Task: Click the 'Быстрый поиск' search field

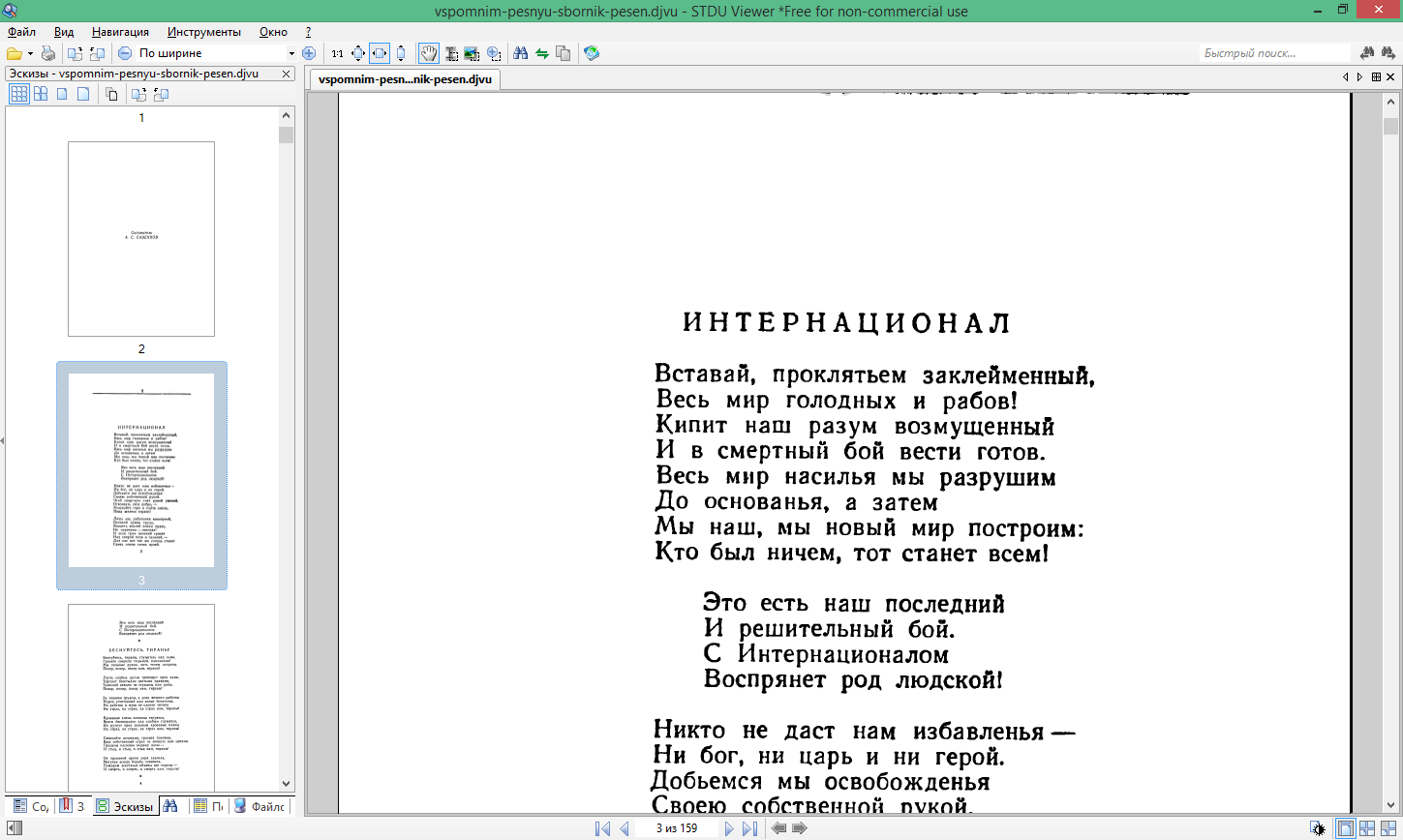Action: (x=1273, y=53)
